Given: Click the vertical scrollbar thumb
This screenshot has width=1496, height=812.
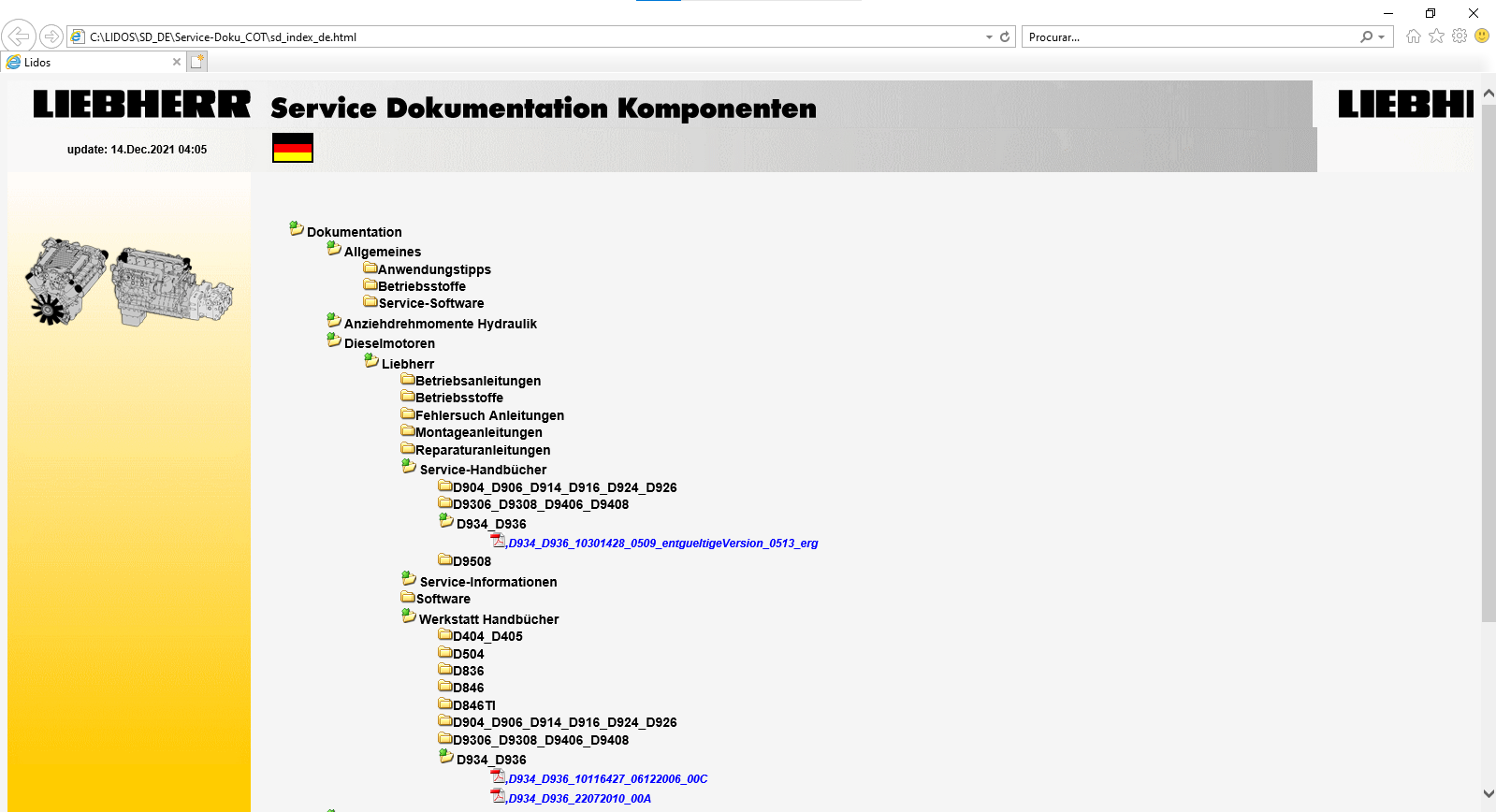Looking at the screenshot, I should click(x=1489, y=363).
